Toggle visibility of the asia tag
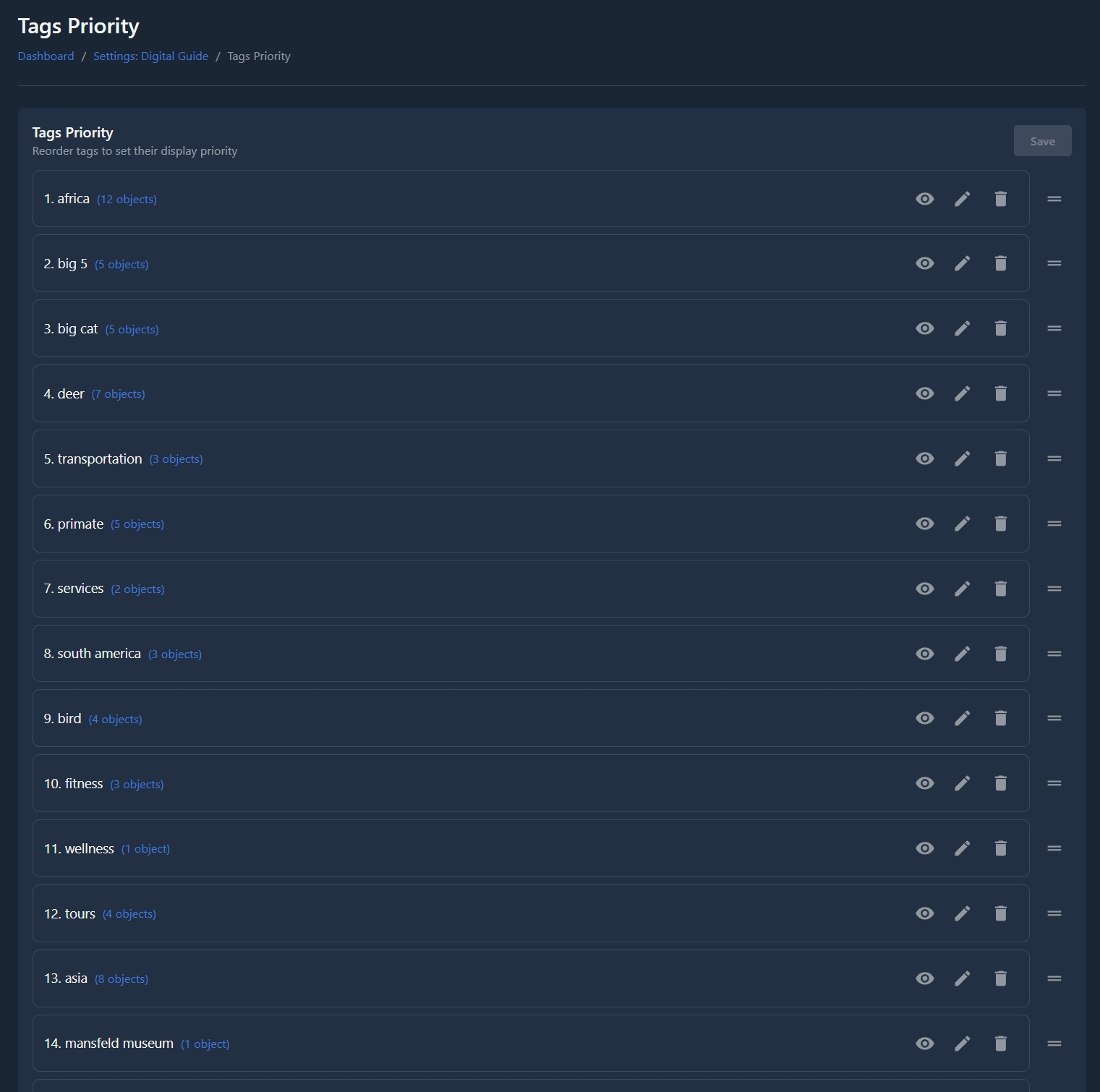 [925, 978]
